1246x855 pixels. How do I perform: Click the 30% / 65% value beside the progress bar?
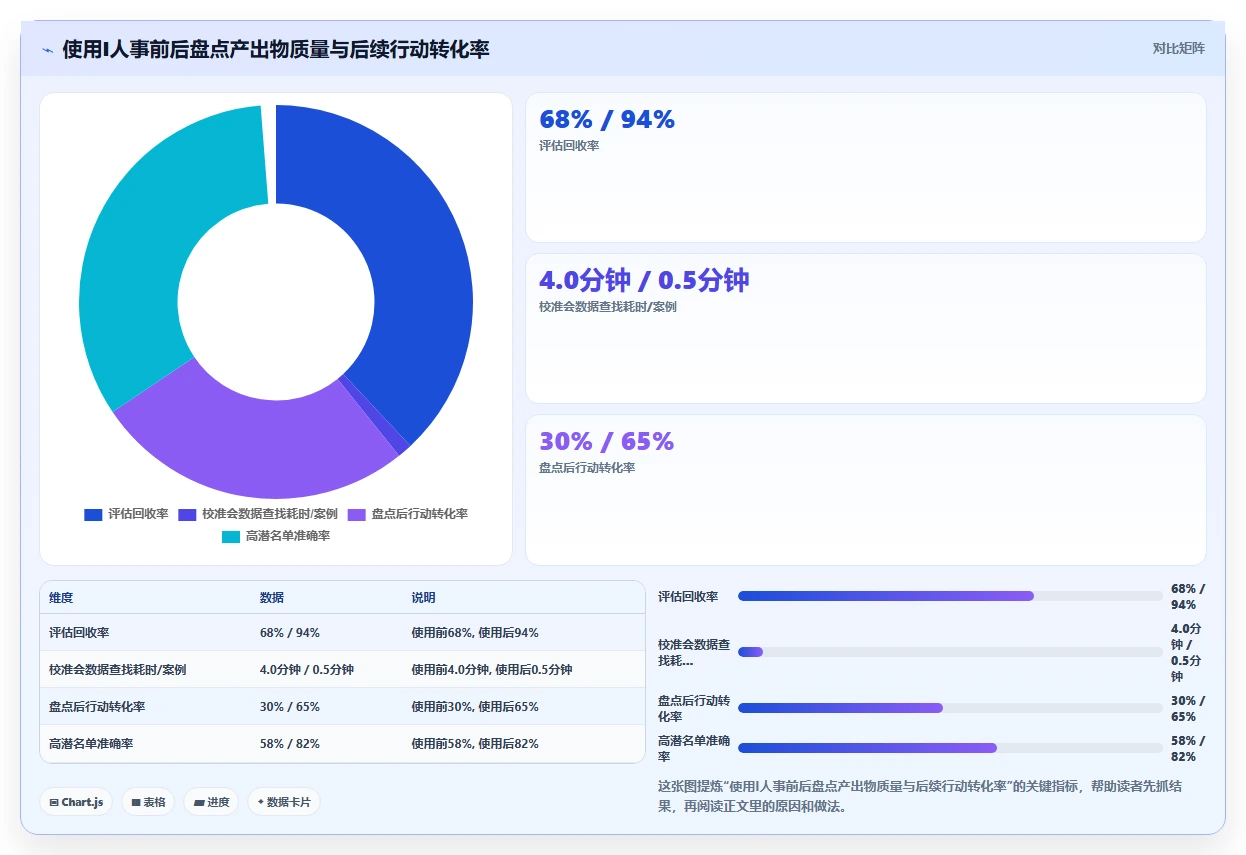(x=1188, y=709)
